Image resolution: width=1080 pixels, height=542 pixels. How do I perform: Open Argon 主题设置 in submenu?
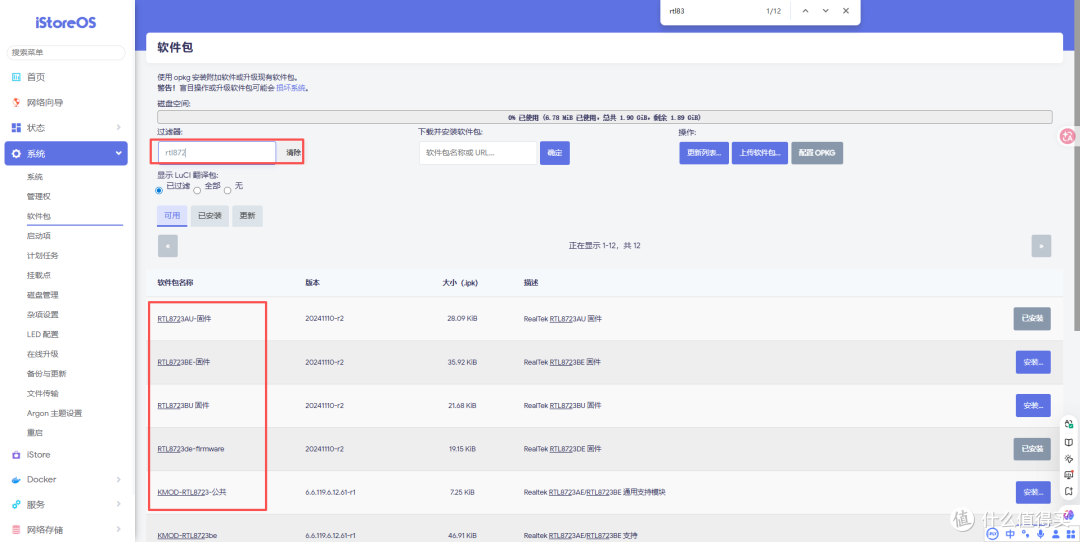pos(54,413)
